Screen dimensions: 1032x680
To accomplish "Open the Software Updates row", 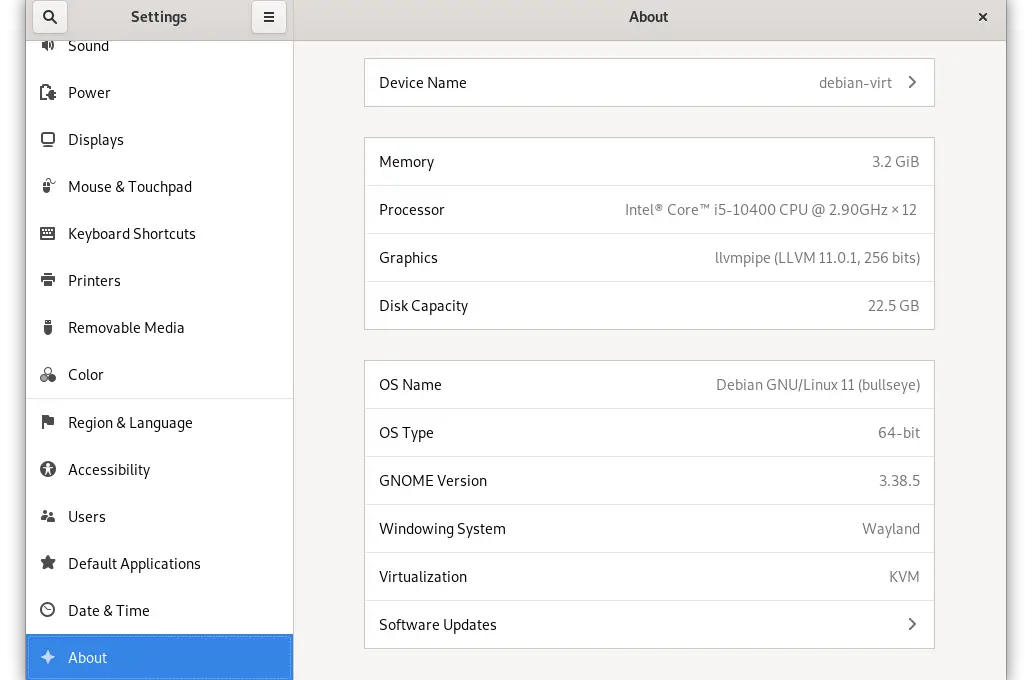I will coord(648,625).
